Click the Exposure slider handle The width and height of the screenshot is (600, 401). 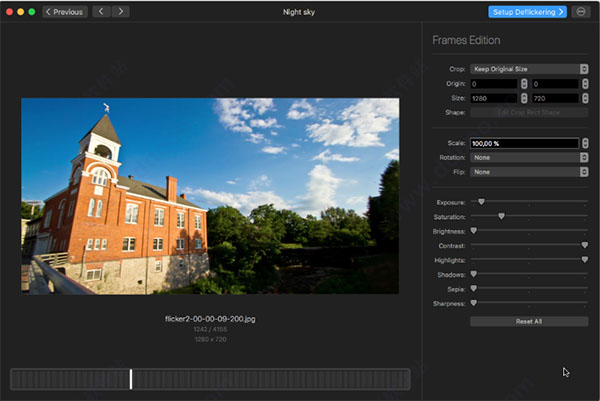point(481,202)
